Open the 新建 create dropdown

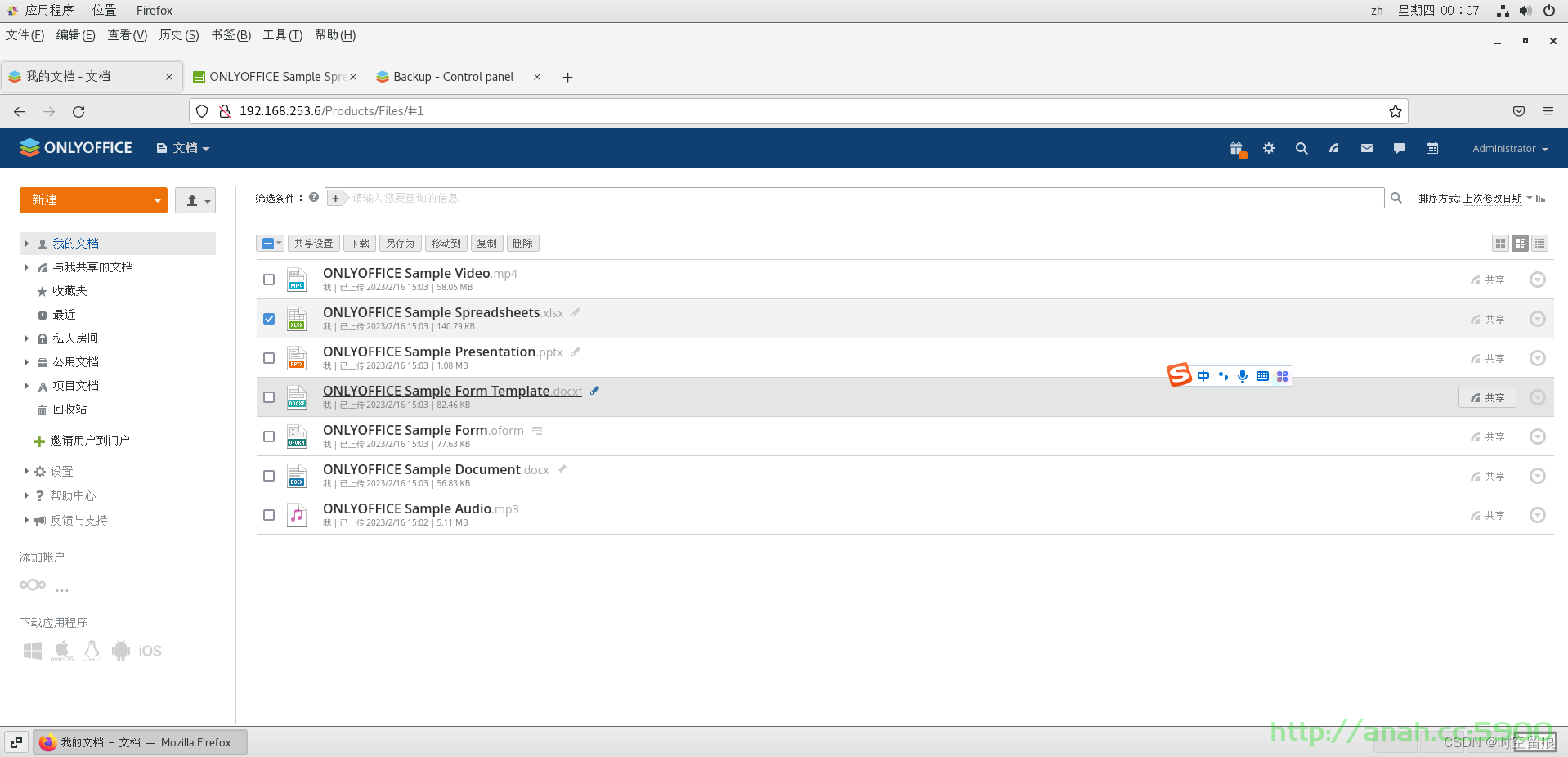point(158,200)
